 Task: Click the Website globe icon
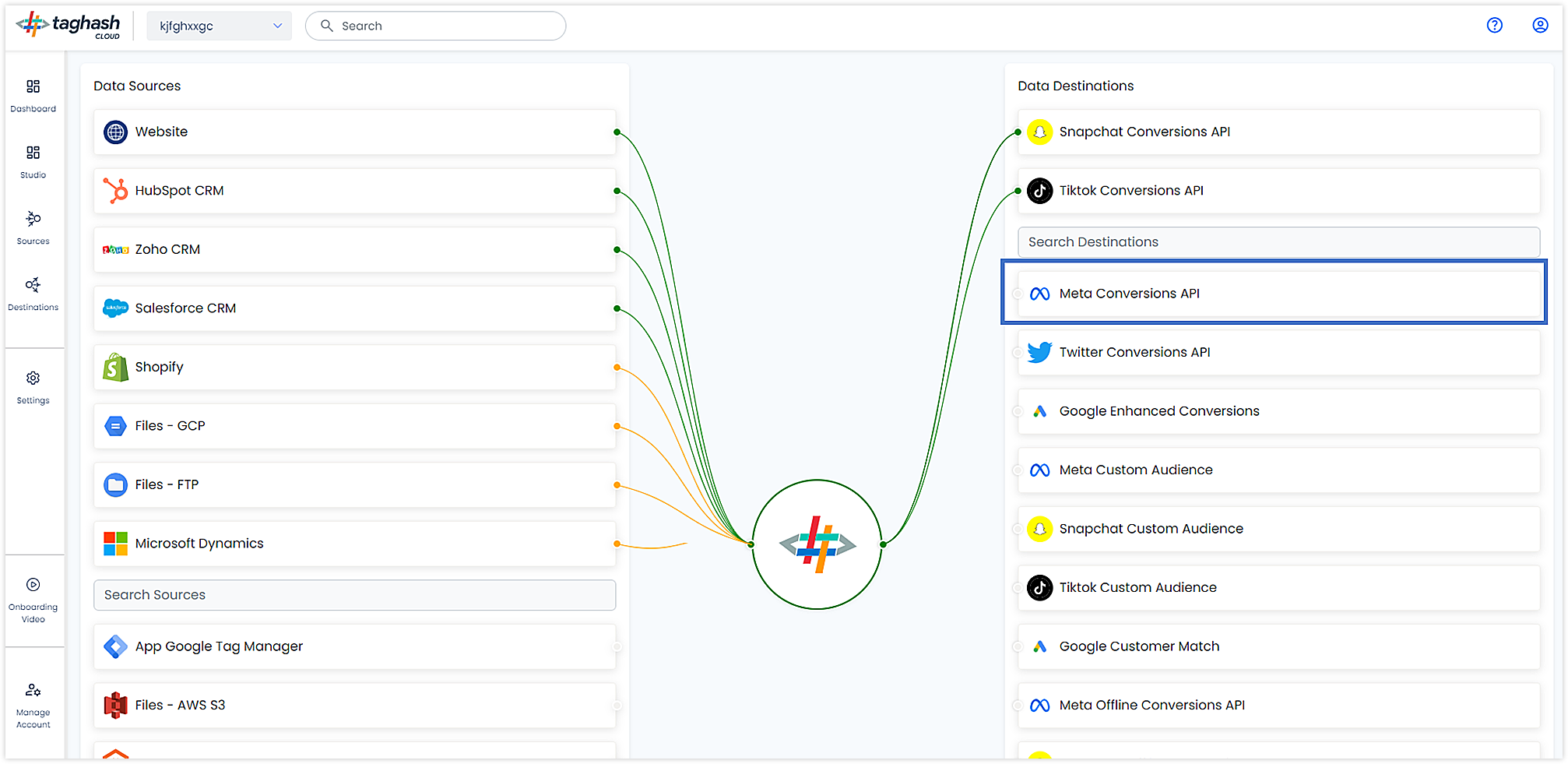116,132
